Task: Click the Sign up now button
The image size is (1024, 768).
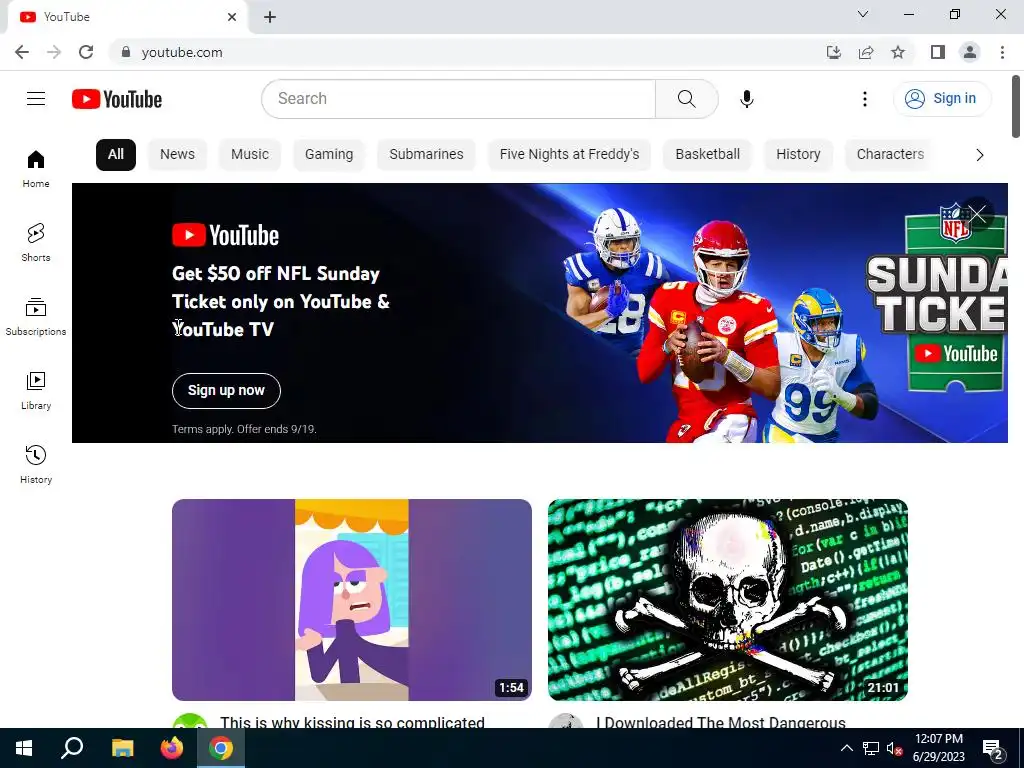Action: 226,391
